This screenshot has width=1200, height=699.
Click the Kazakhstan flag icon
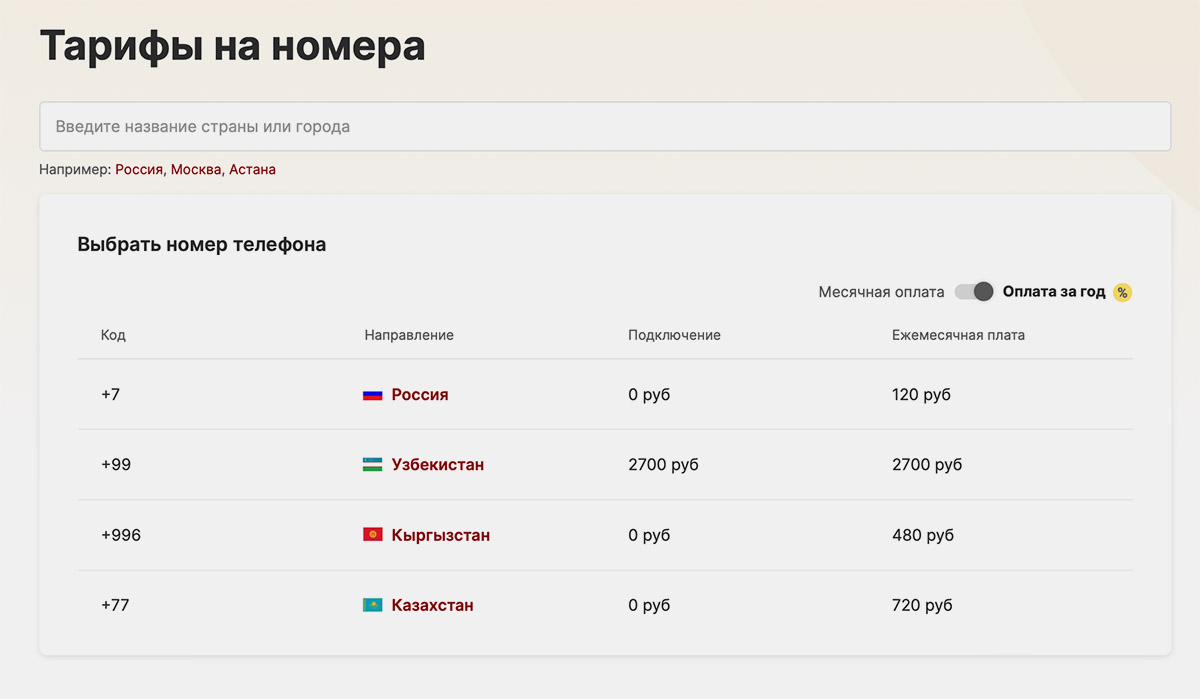(372, 605)
